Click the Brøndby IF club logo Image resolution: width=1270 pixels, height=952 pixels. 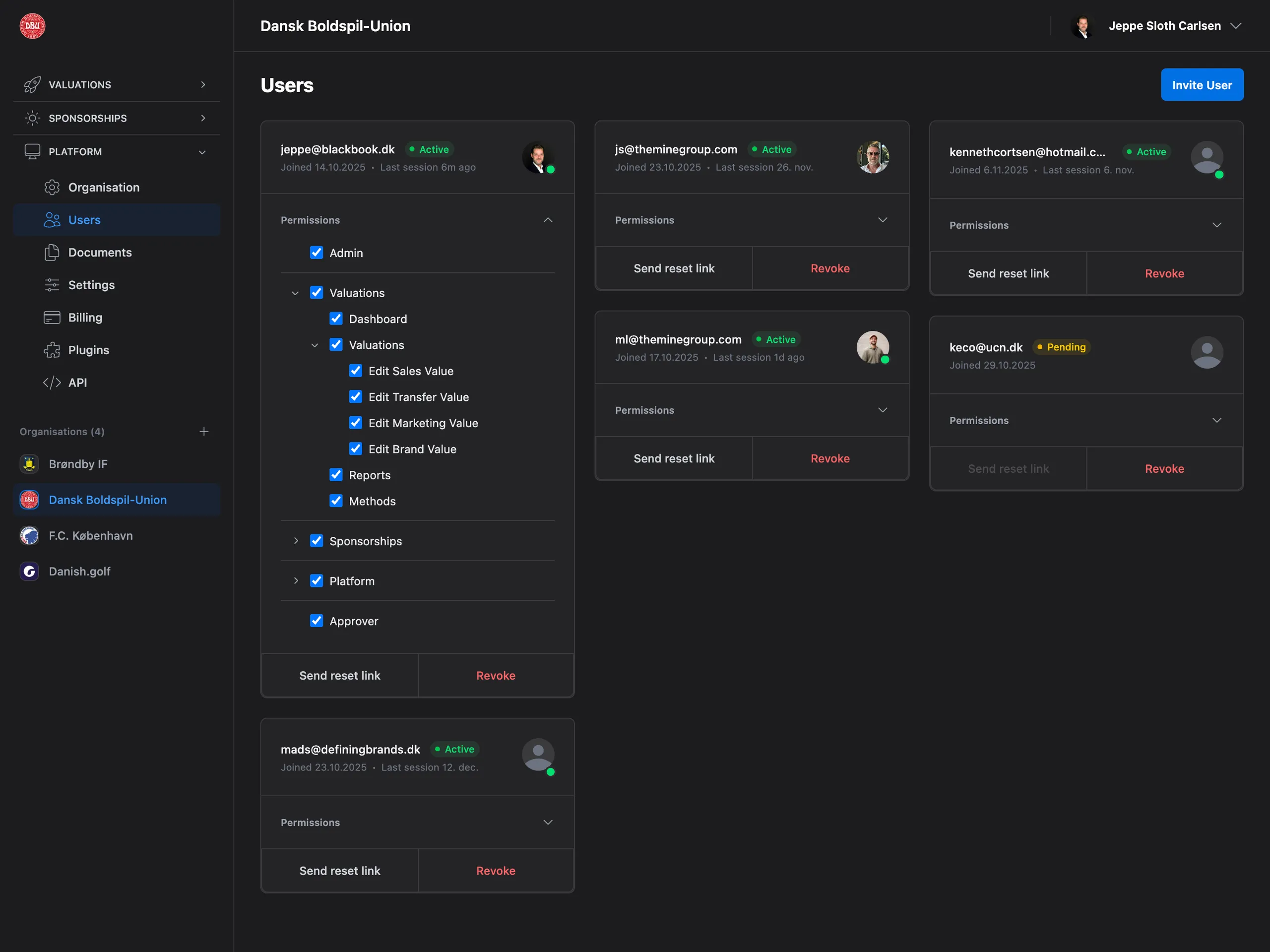(29, 464)
